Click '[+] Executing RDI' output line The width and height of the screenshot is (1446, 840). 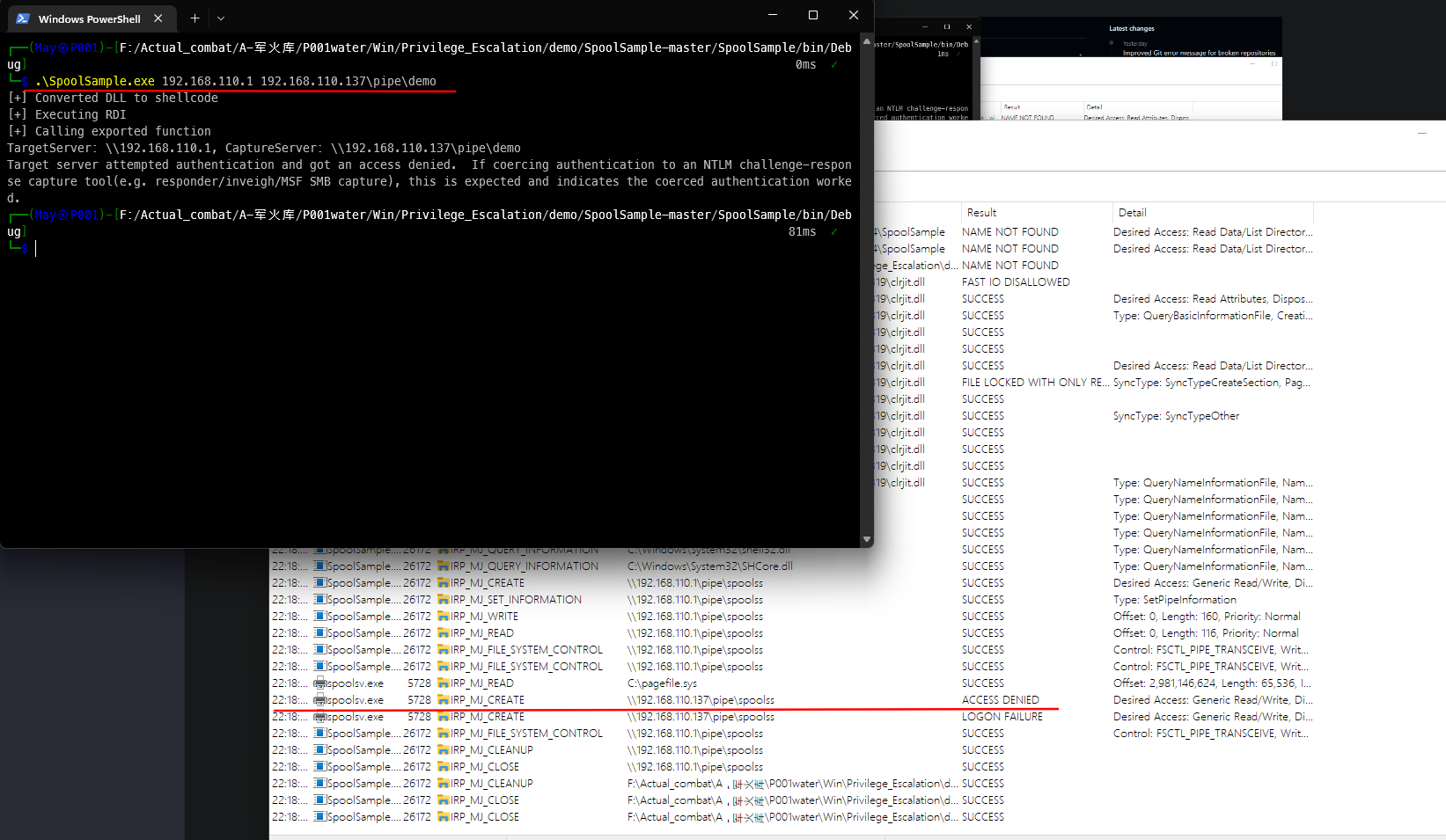click(67, 114)
